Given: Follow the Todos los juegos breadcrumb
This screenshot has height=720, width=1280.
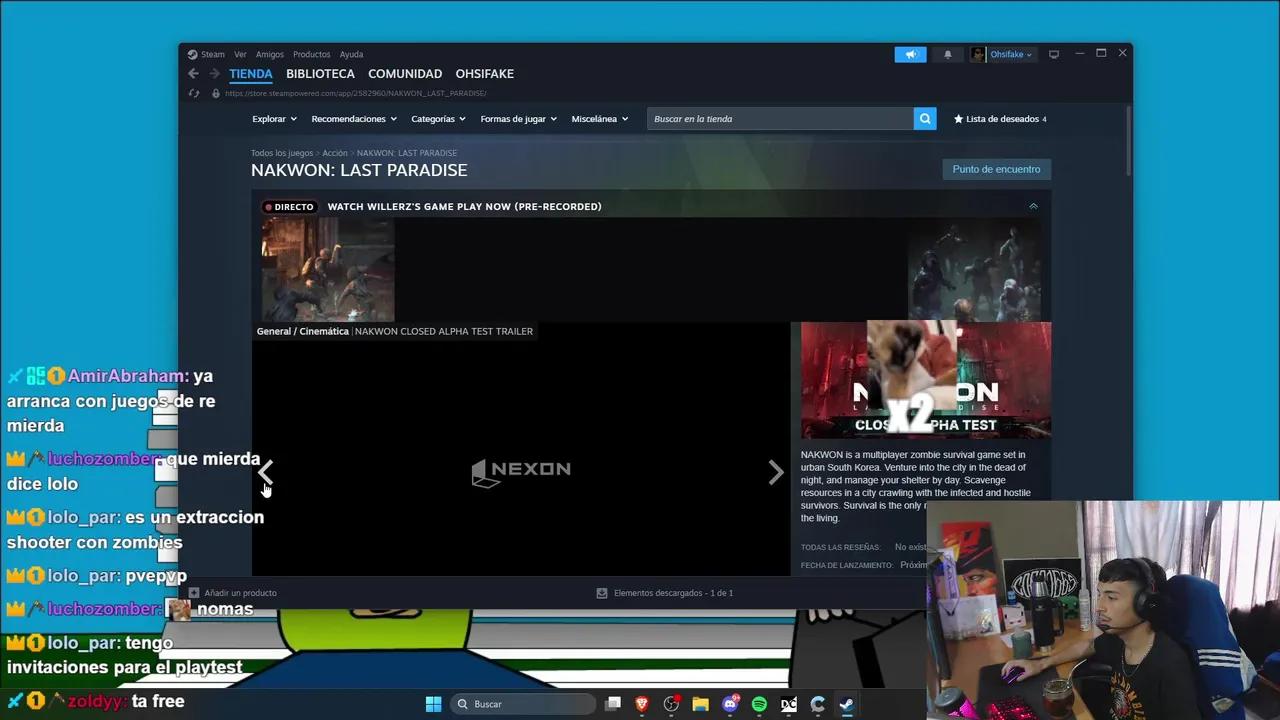Looking at the screenshot, I should click(282, 153).
